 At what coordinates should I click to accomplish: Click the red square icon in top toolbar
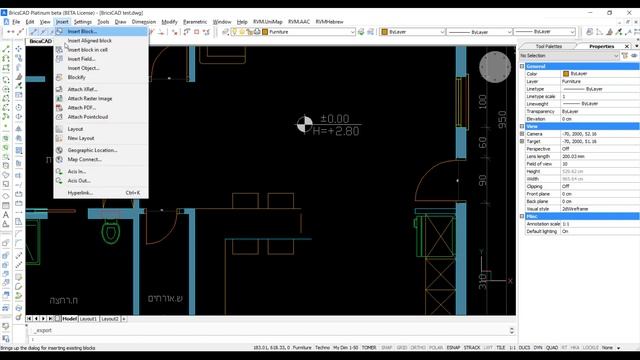pyautogui.click(x=196, y=31)
